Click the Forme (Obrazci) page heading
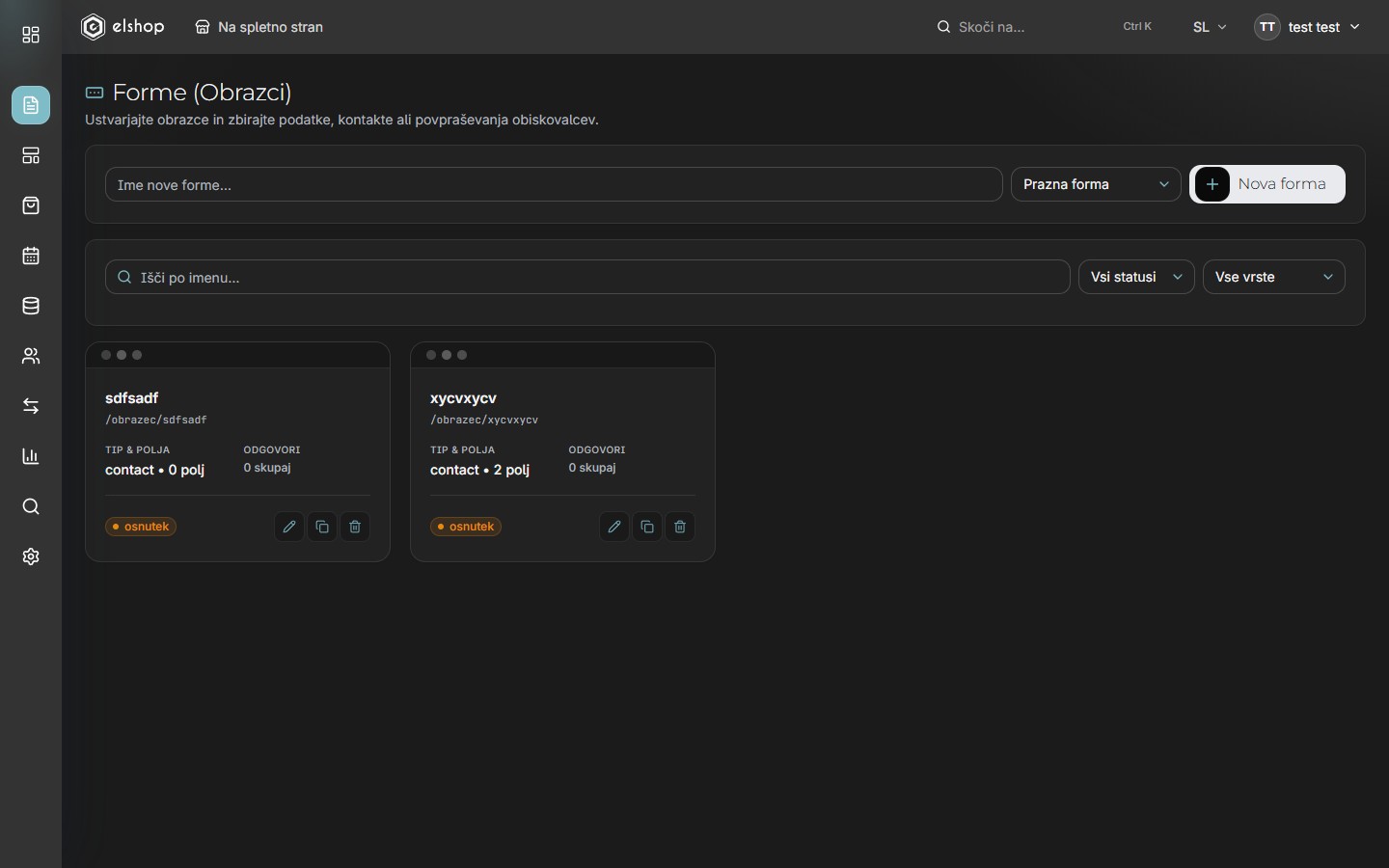Screen dimensions: 1389x868 click(202, 93)
